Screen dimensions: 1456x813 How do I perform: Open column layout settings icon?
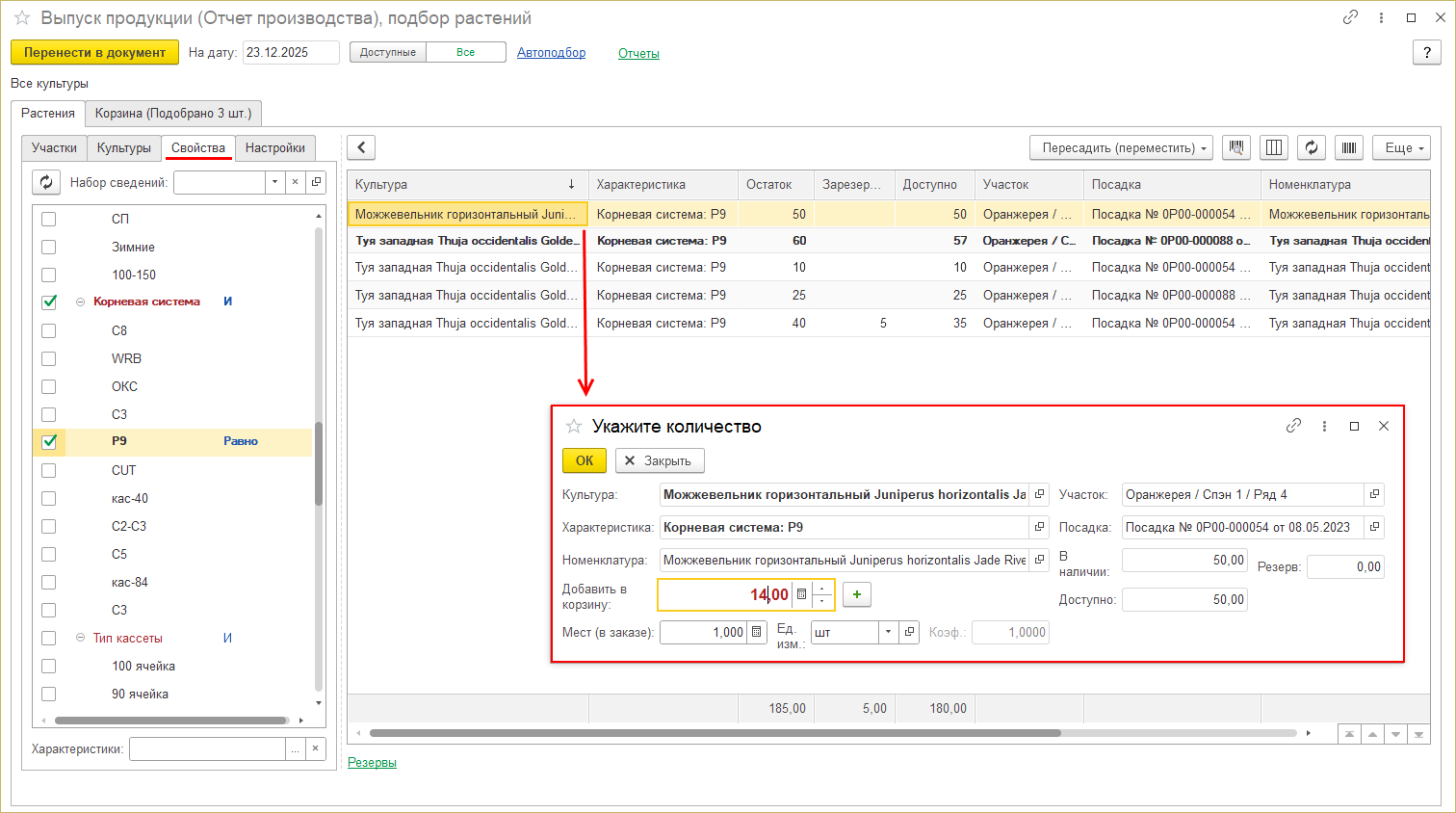coord(1274,147)
